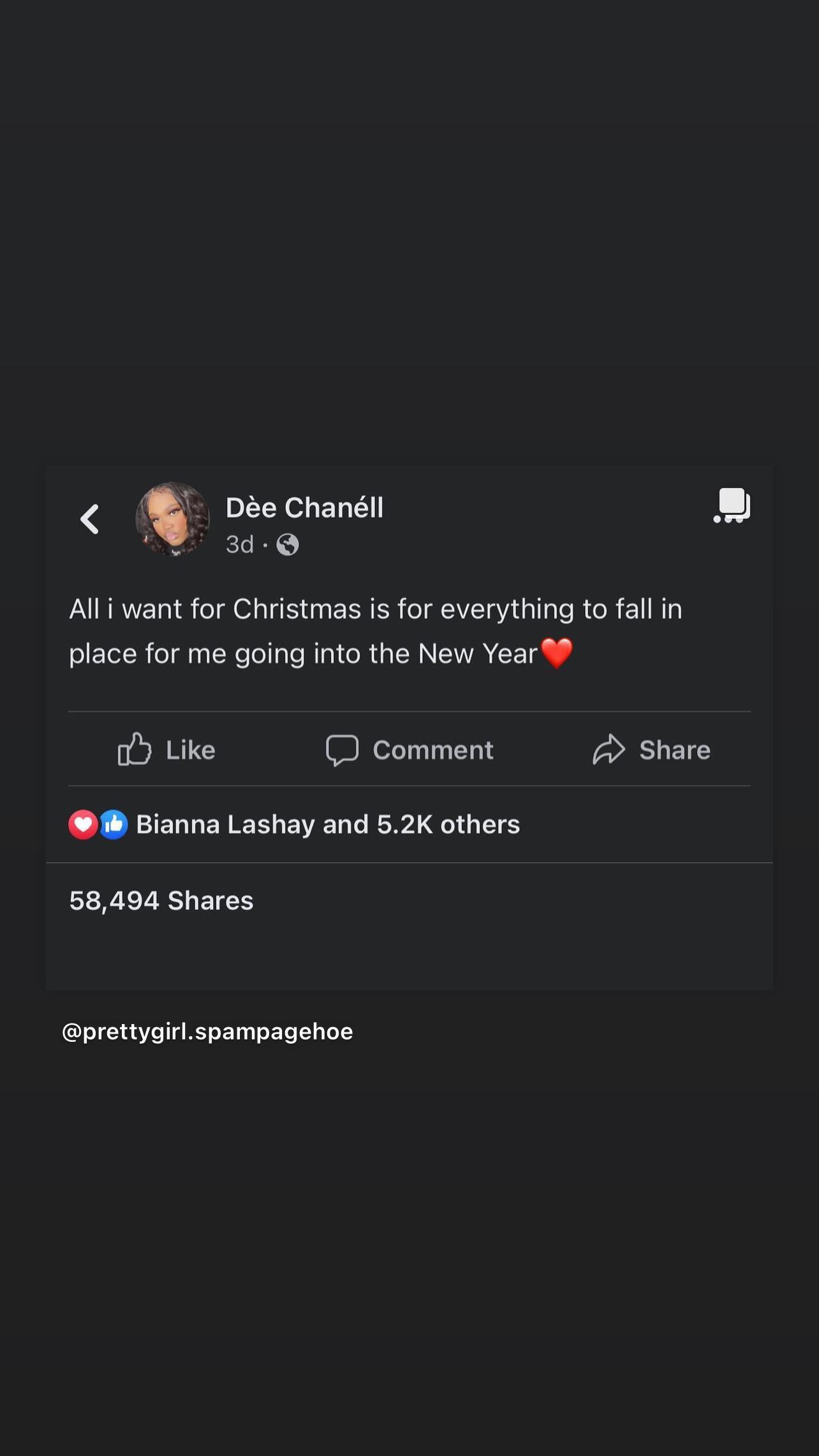The image size is (819, 1456).
Task: Click the Christmas post text
Action: [x=376, y=631]
